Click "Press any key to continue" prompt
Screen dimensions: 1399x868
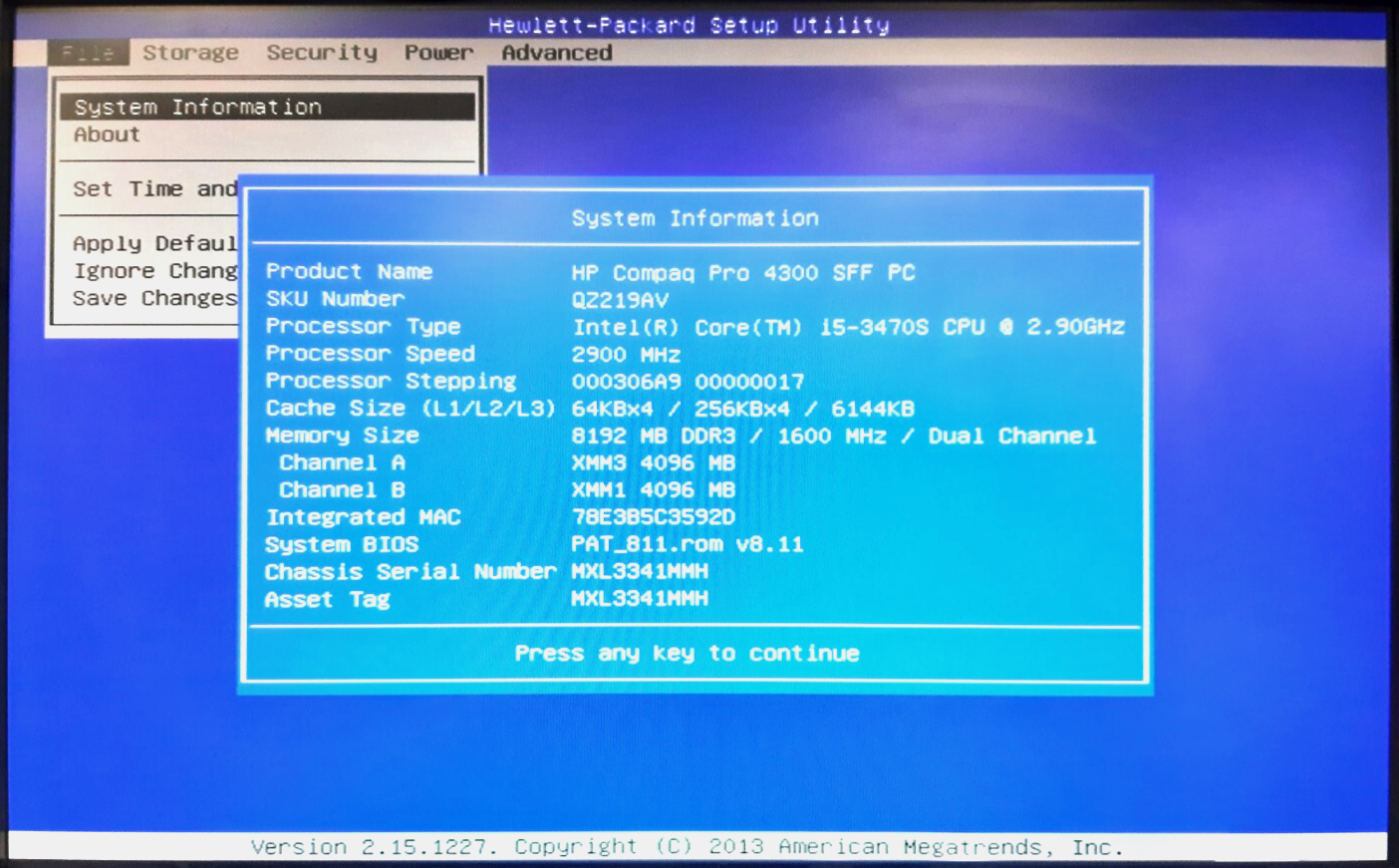click(687, 654)
